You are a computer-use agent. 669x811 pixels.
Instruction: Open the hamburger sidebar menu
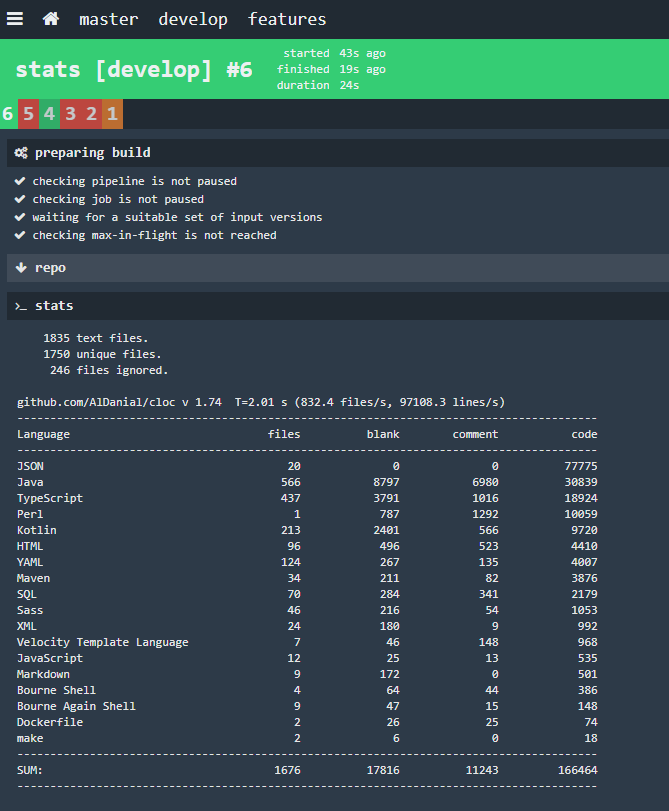[14, 19]
